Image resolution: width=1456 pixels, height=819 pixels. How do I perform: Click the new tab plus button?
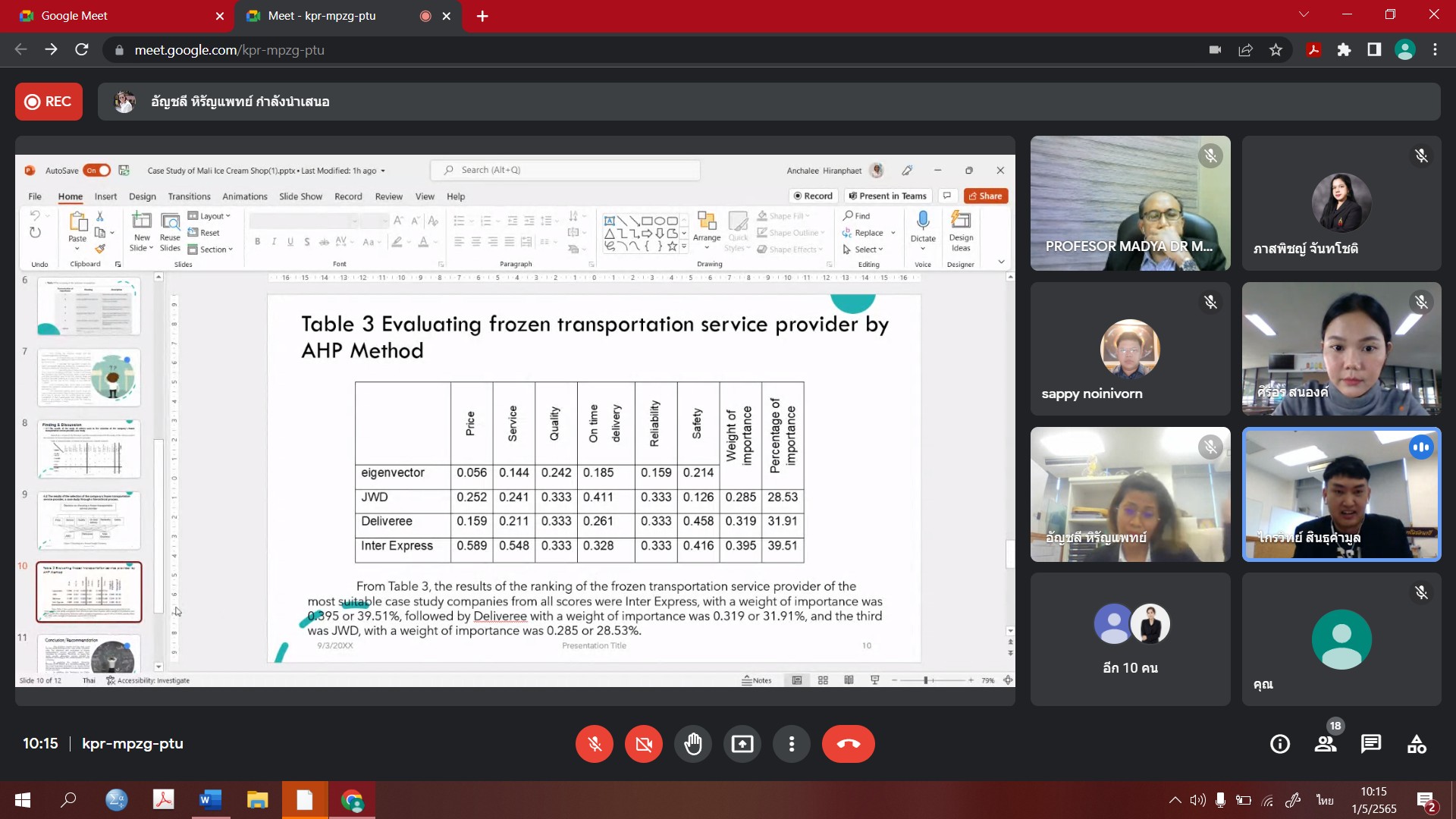[x=482, y=16]
